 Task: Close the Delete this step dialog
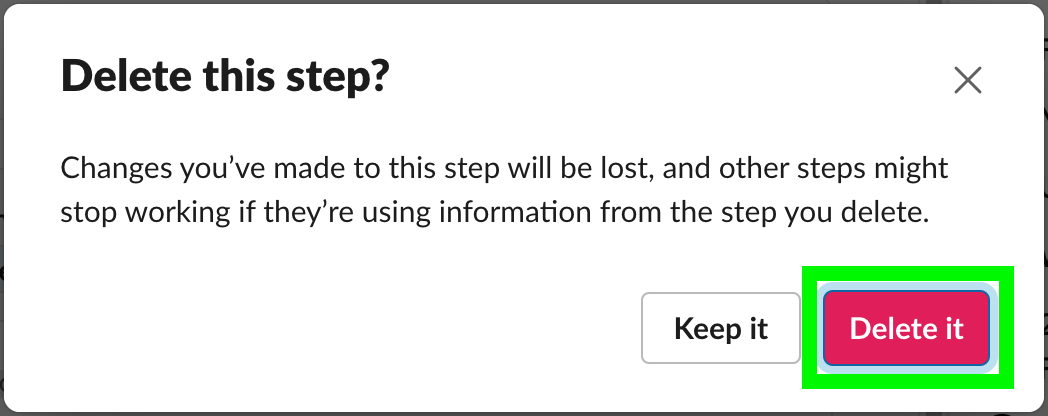[967, 80]
